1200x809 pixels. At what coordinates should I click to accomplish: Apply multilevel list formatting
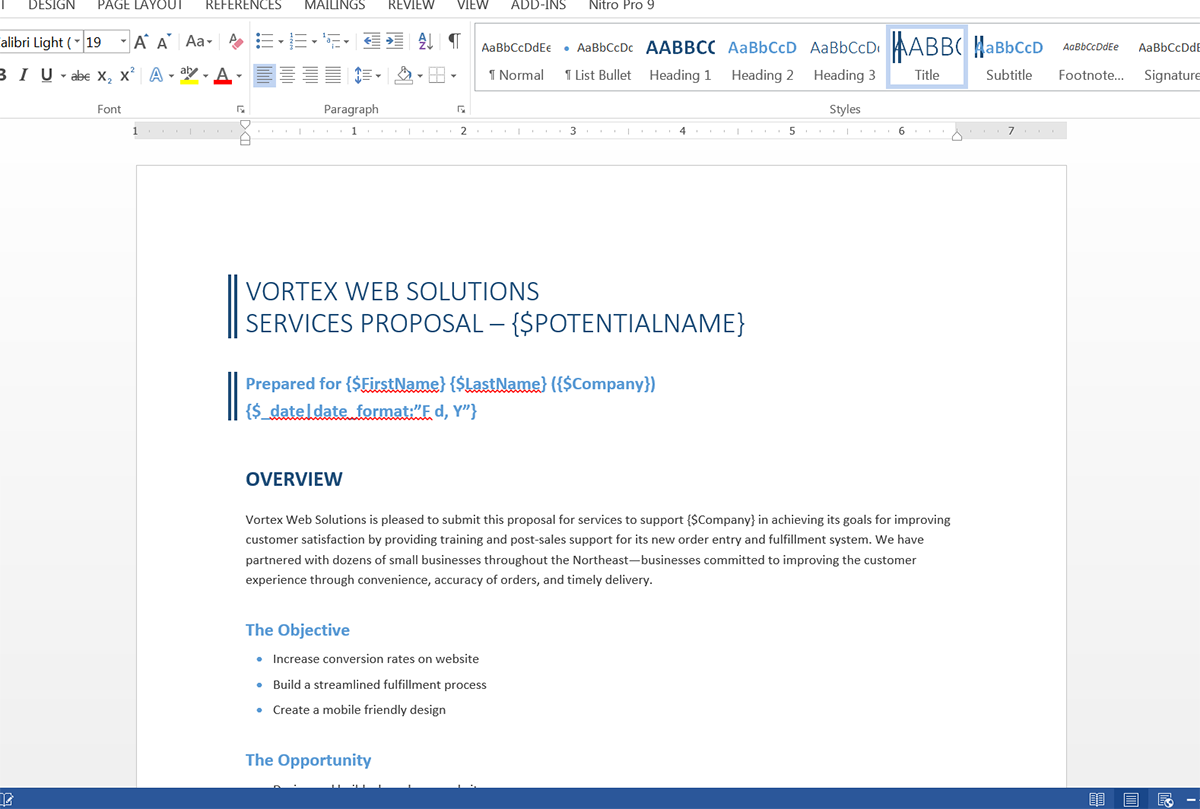(x=334, y=42)
